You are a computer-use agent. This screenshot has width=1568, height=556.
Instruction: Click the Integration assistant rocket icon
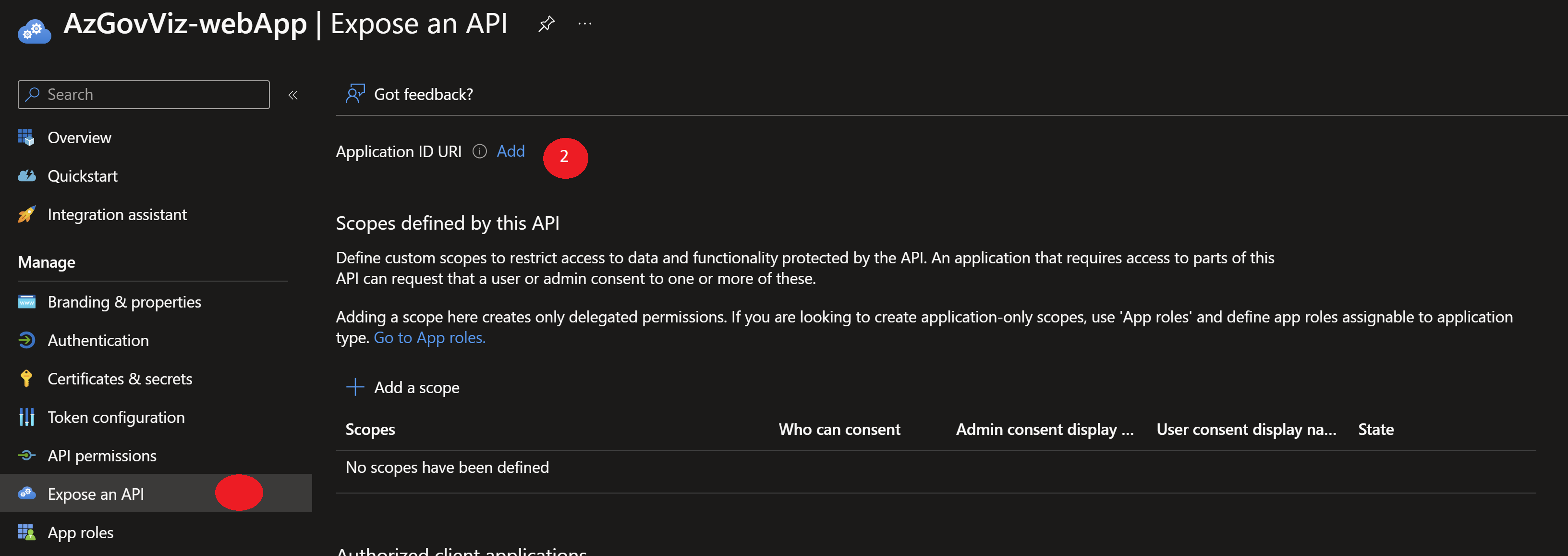[26, 214]
